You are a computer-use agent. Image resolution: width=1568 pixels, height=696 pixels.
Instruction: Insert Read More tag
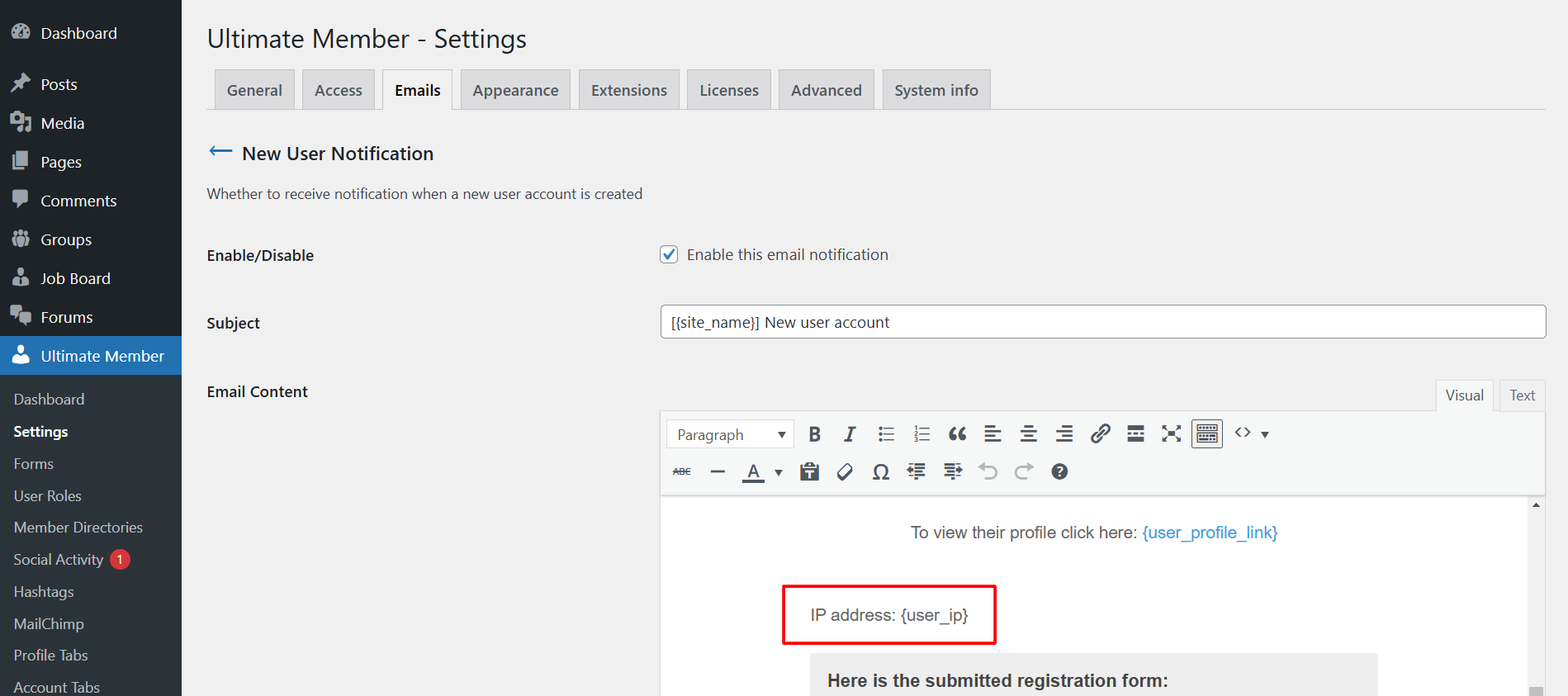pos(1135,434)
